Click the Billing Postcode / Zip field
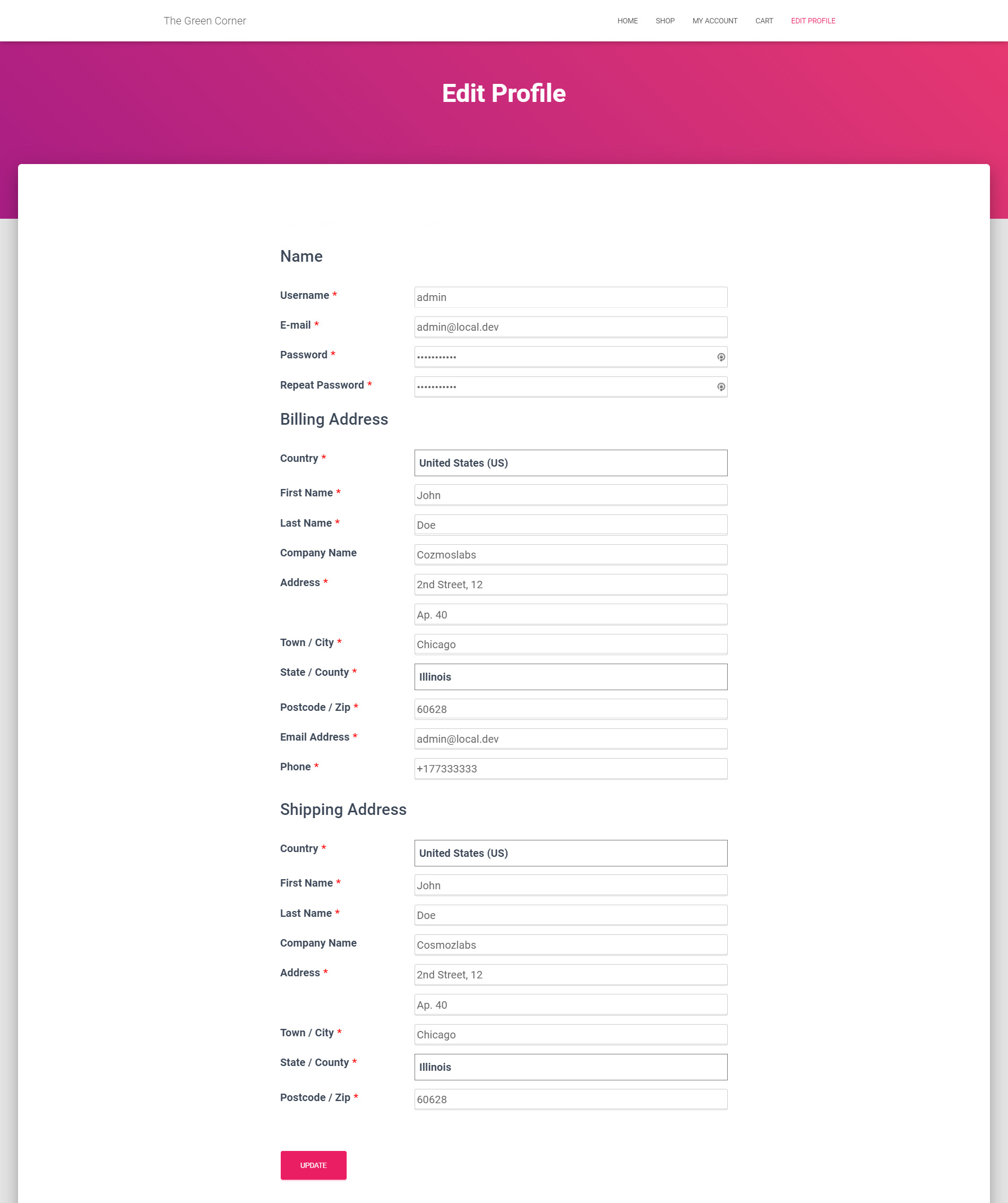The height and width of the screenshot is (1203, 1008). 571,709
